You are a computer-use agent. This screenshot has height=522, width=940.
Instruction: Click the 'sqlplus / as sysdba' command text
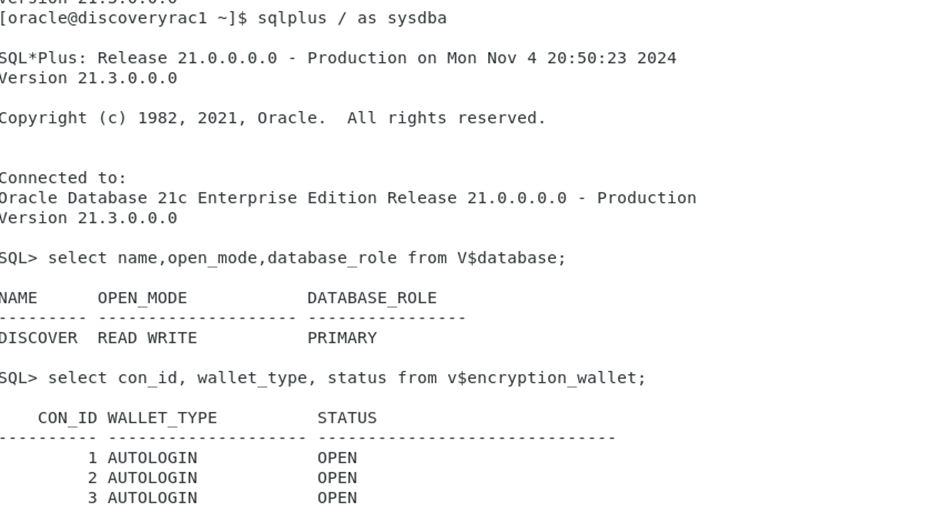tap(351, 18)
